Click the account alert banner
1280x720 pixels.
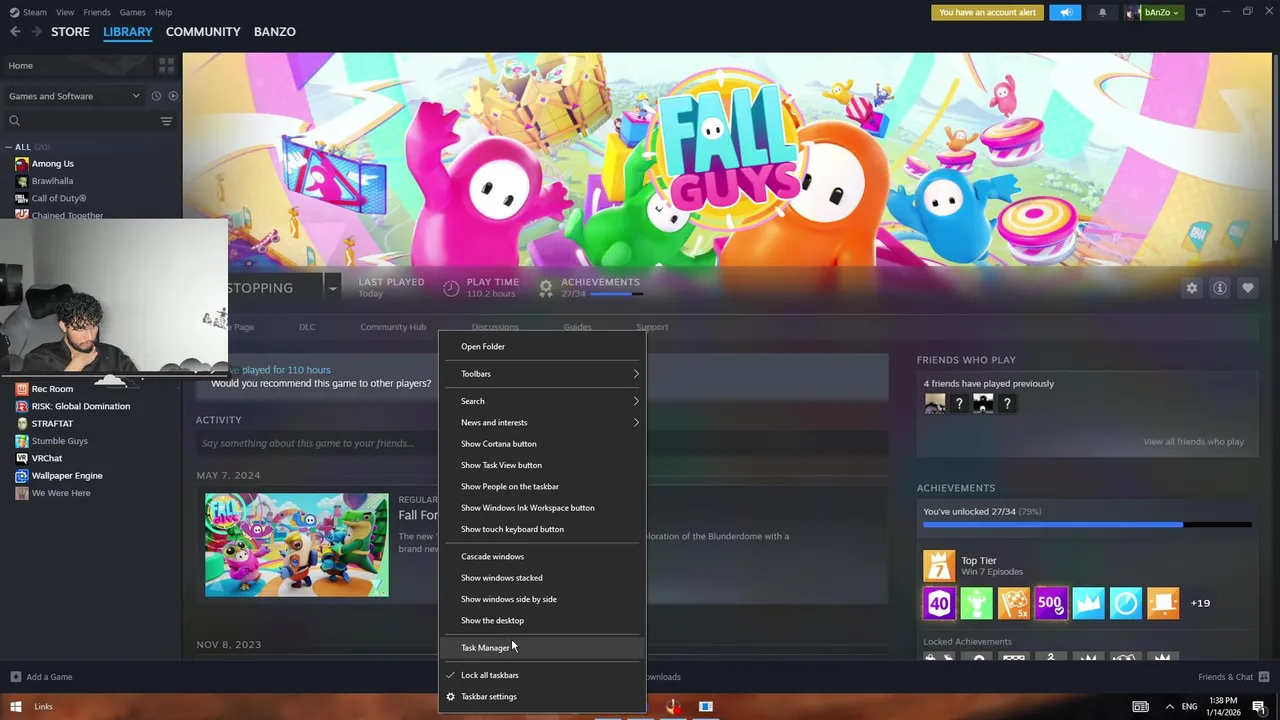click(988, 12)
